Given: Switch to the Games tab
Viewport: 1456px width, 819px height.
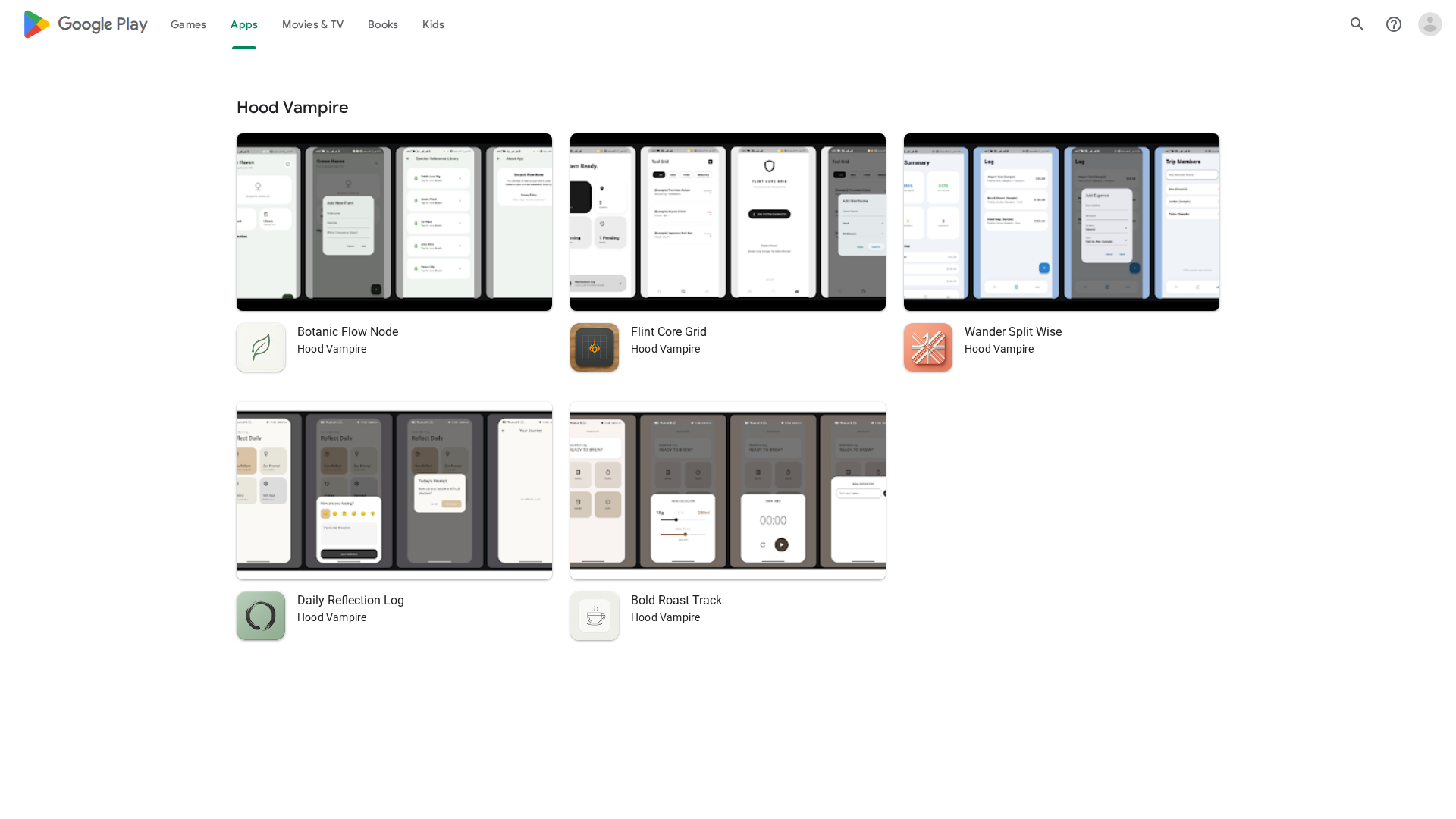Looking at the screenshot, I should 188,24.
